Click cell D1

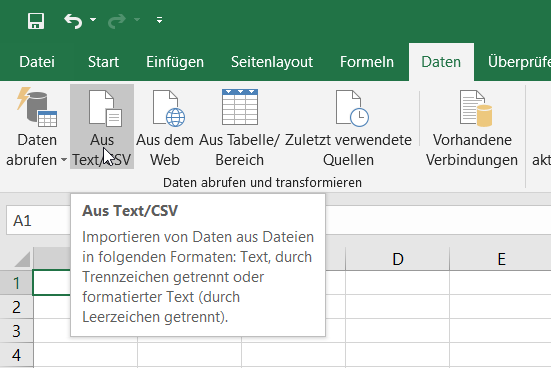[x=398, y=283]
